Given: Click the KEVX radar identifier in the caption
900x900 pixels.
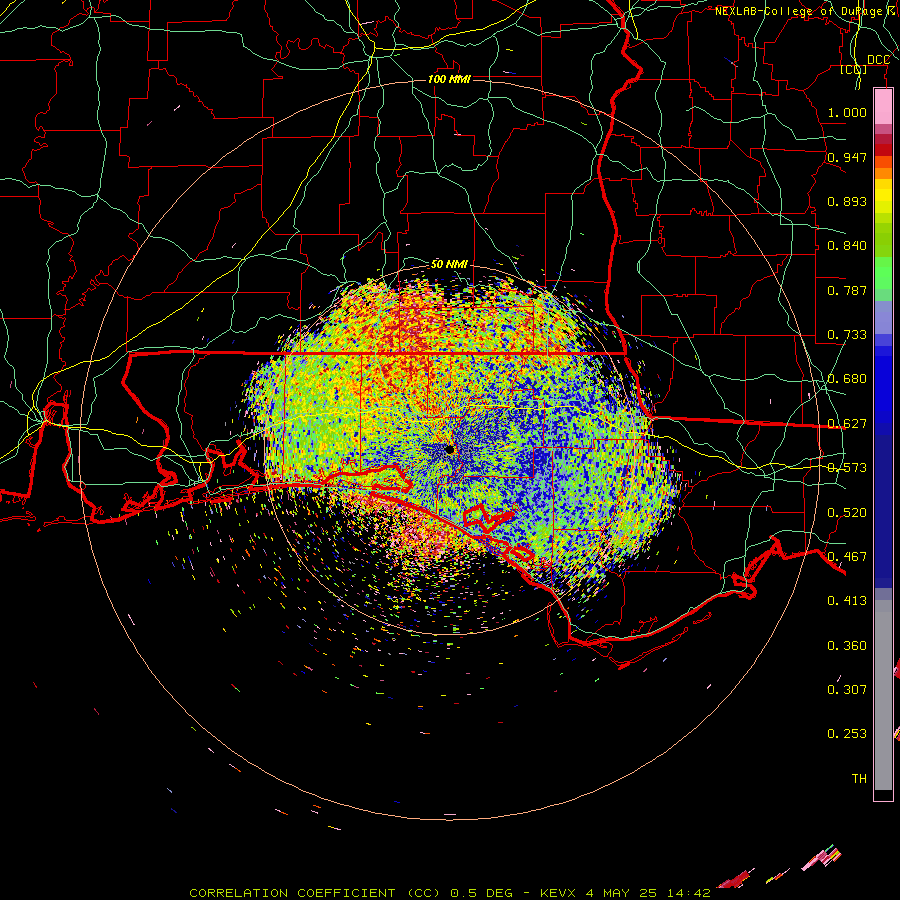Looking at the screenshot, I should (559, 893).
